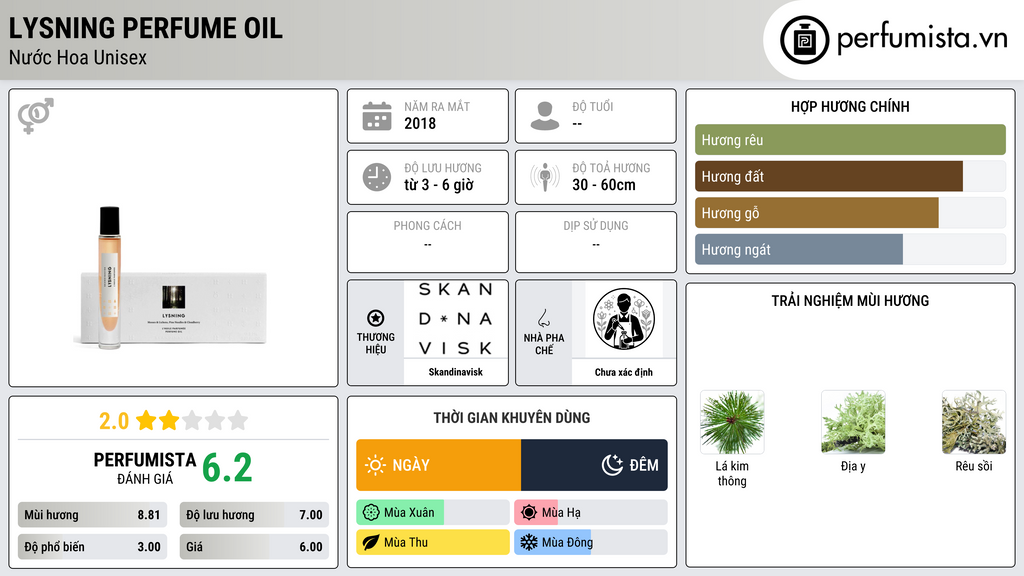Select the Hương ngát accord bar

click(x=850, y=249)
